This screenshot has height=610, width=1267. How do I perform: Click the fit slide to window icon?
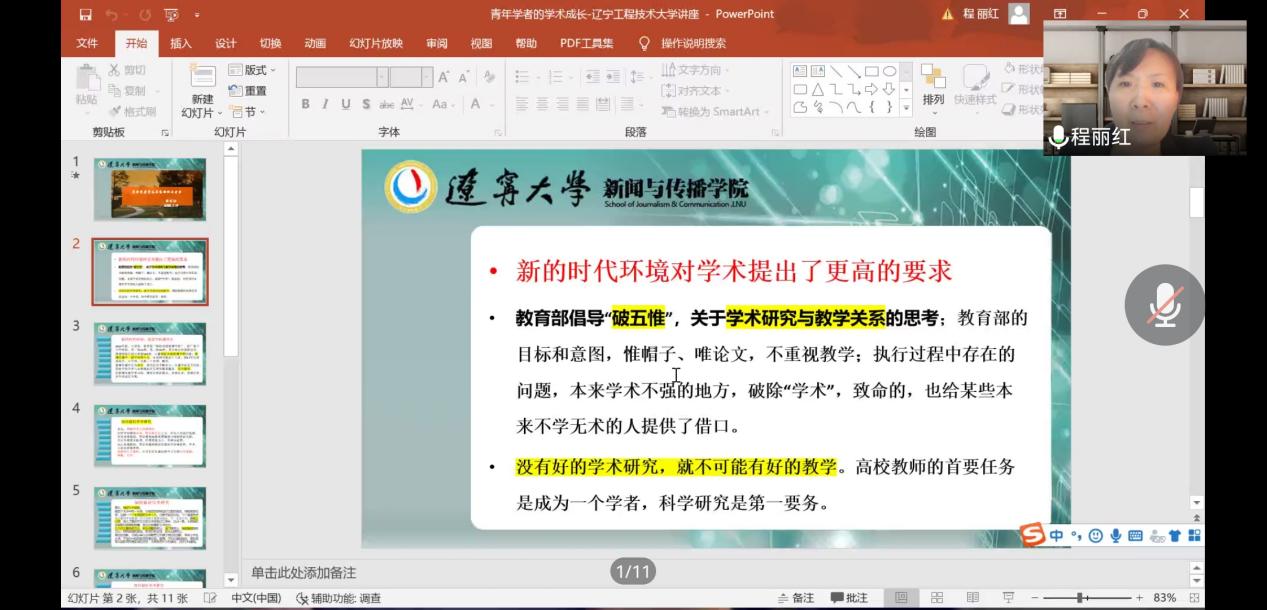click(1195, 598)
